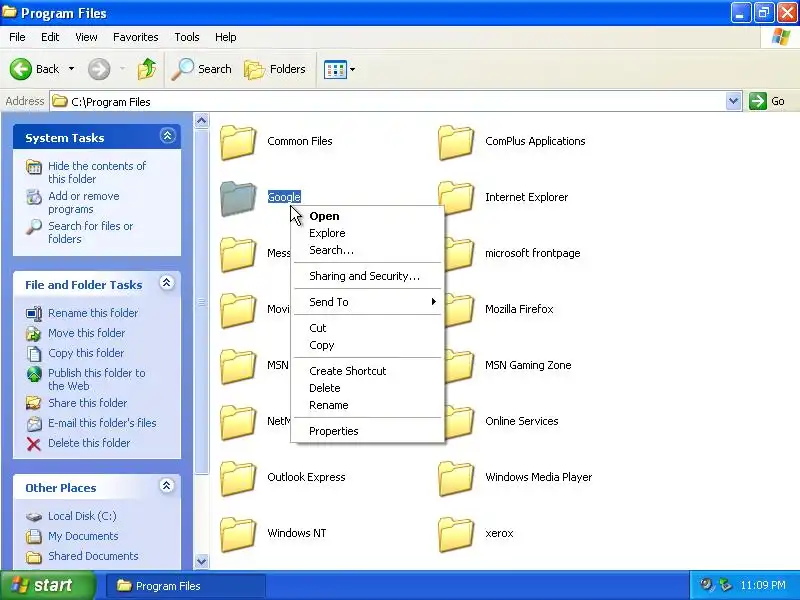Open the View menu
Screen dimensions: 800x600
point(86,37)
